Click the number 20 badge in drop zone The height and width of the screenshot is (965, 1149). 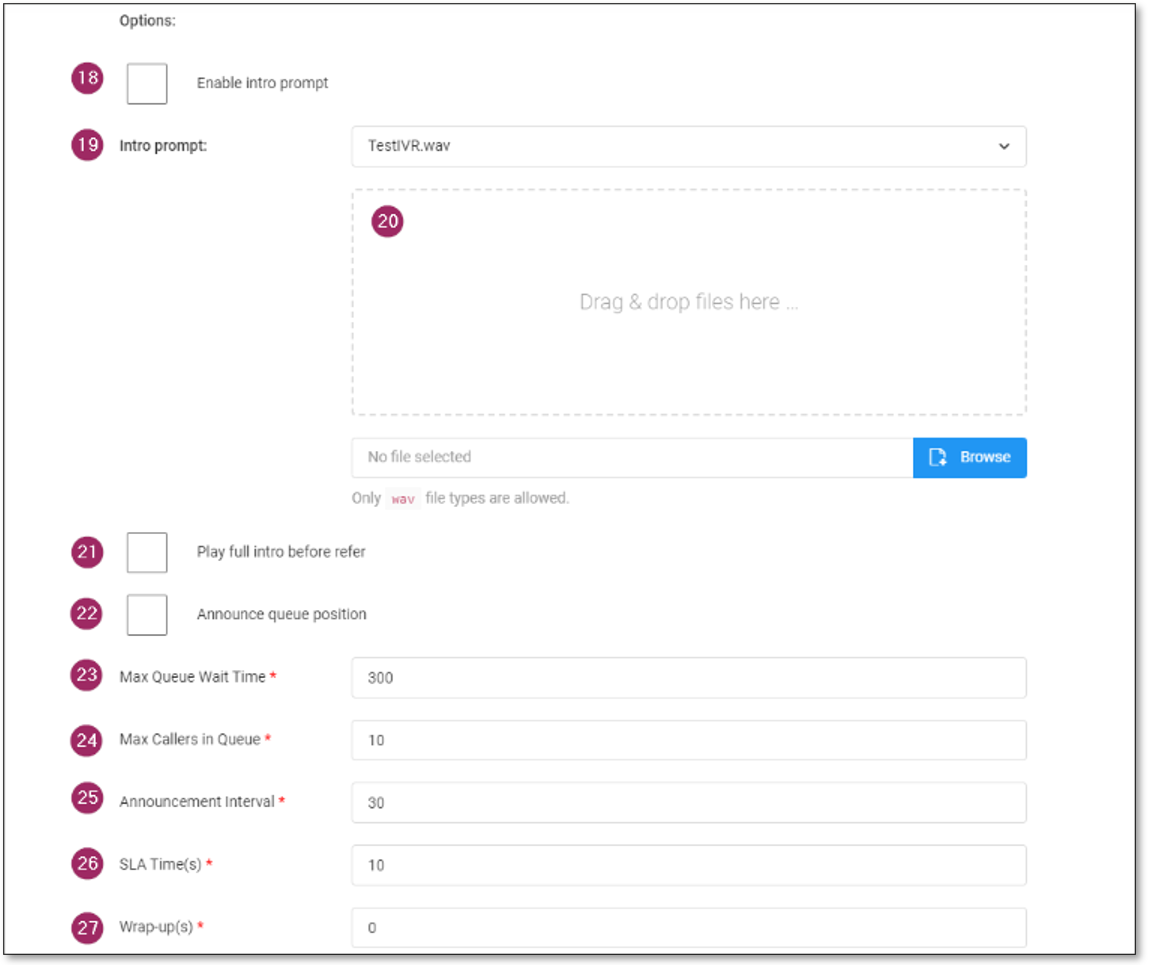[x=387, y=222]
